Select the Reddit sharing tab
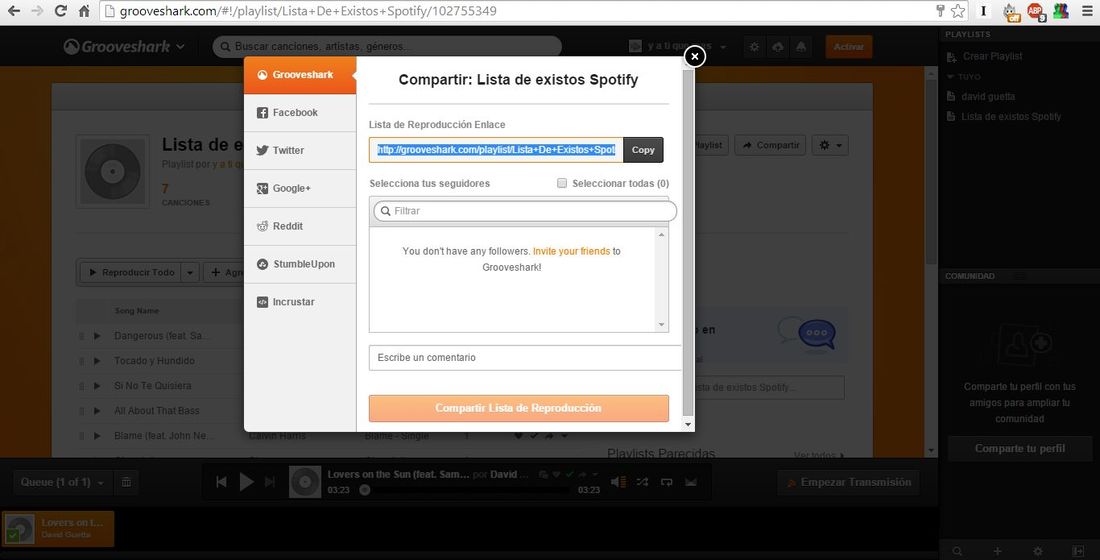 point(300,227)
